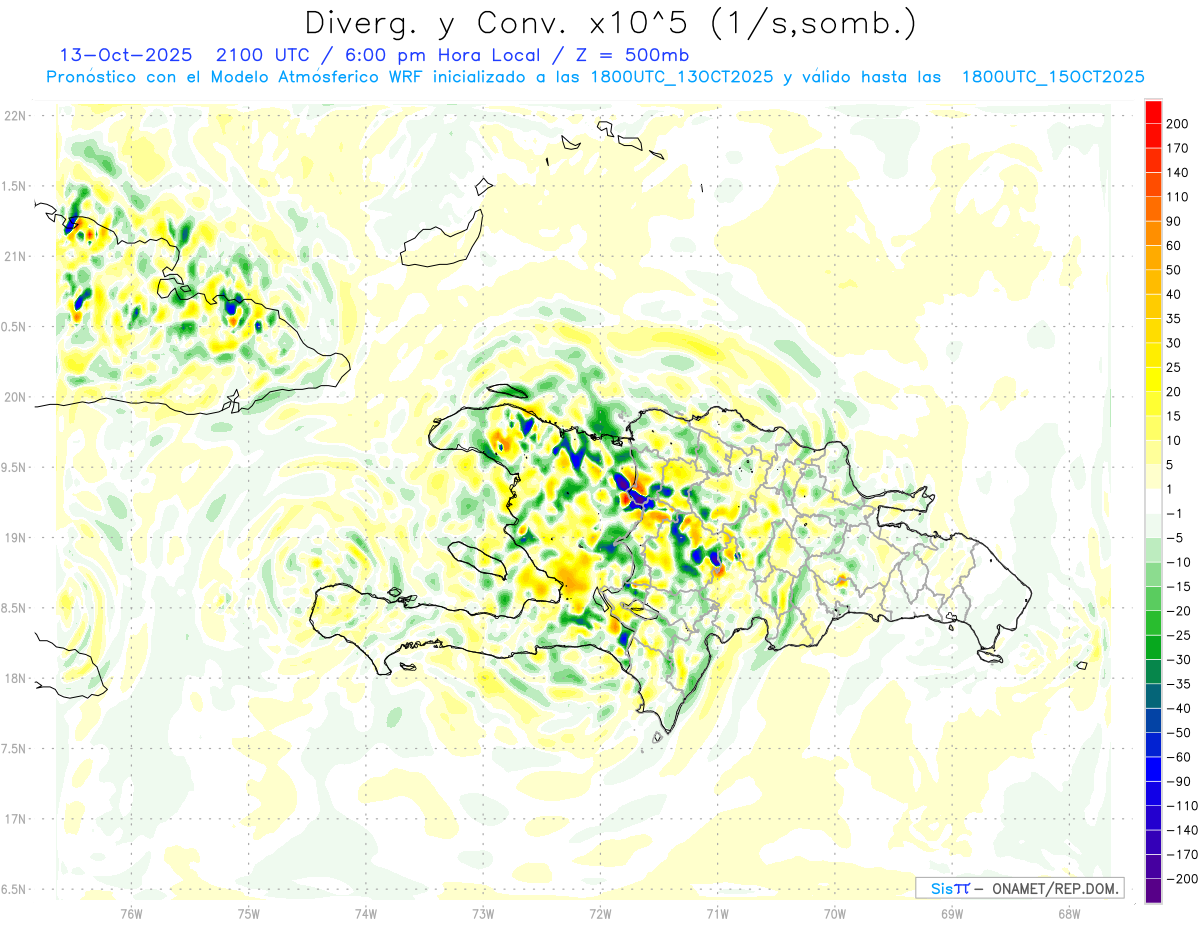Click the initialization time '1800UTC_13OCT2025'

coord(679,77)
